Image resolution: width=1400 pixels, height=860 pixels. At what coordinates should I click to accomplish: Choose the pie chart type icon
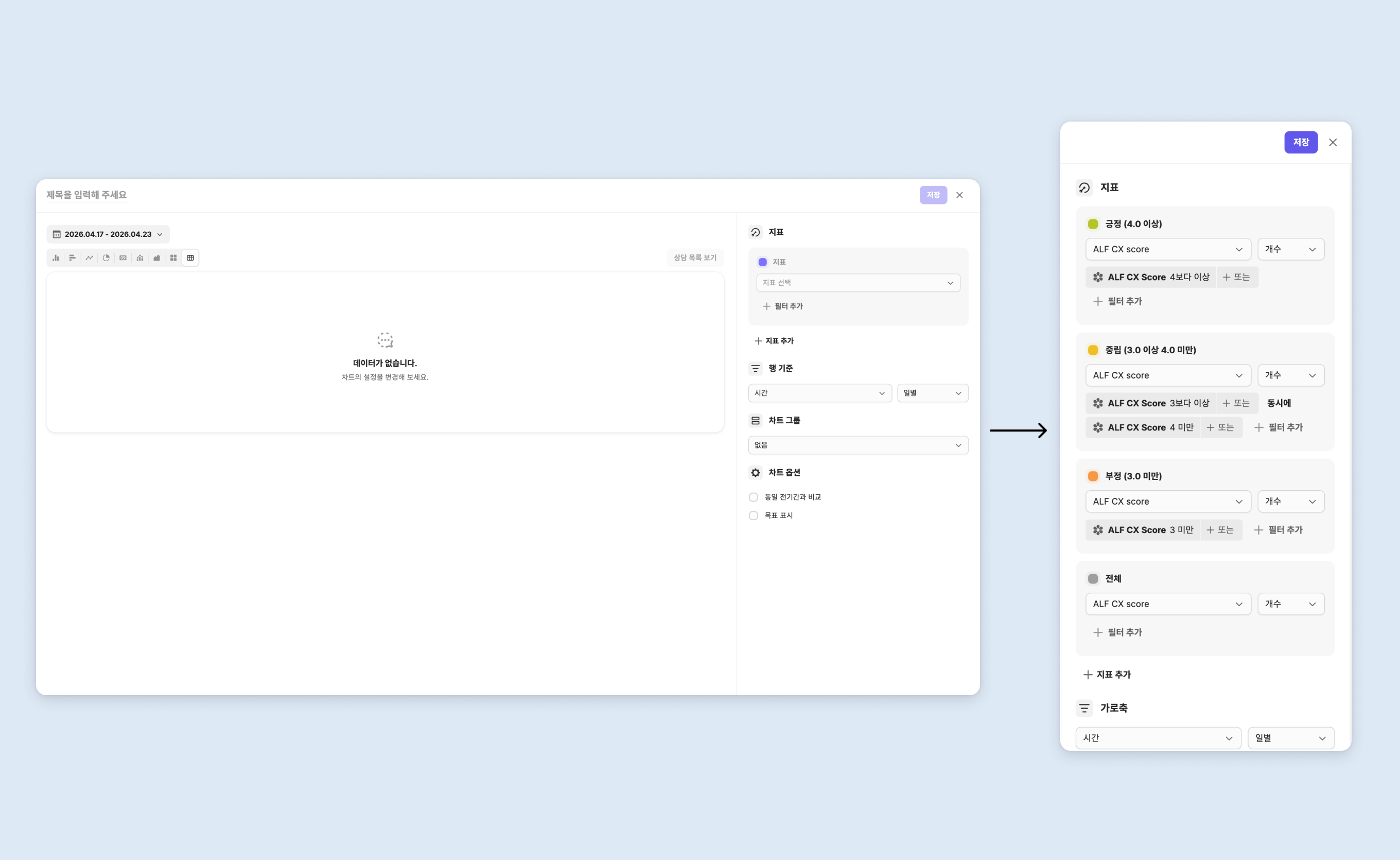[106, 257]
